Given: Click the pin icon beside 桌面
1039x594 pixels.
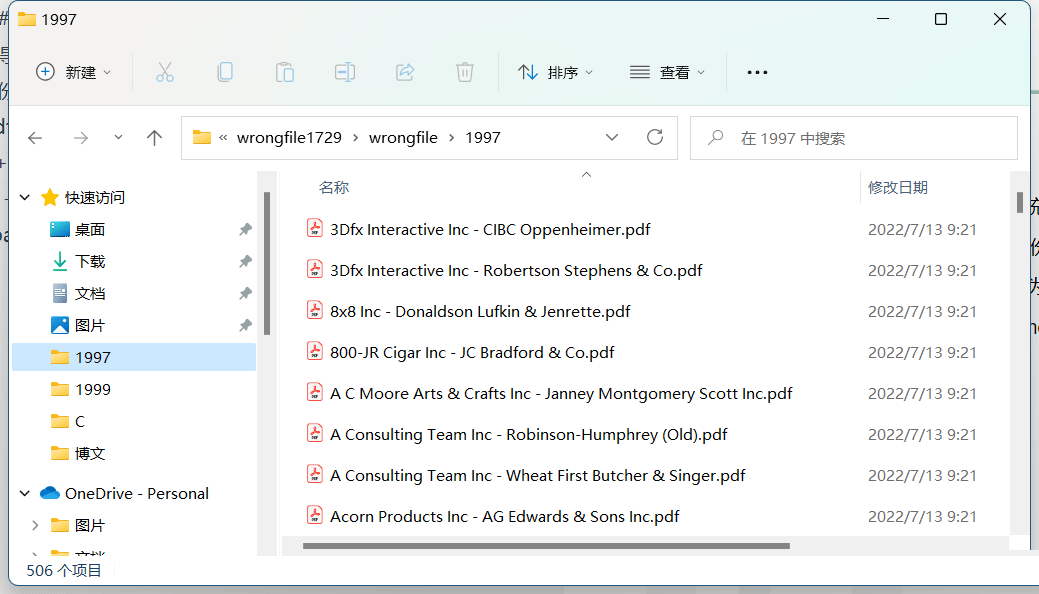Looking at the screenshot, I should click(245, 229).
